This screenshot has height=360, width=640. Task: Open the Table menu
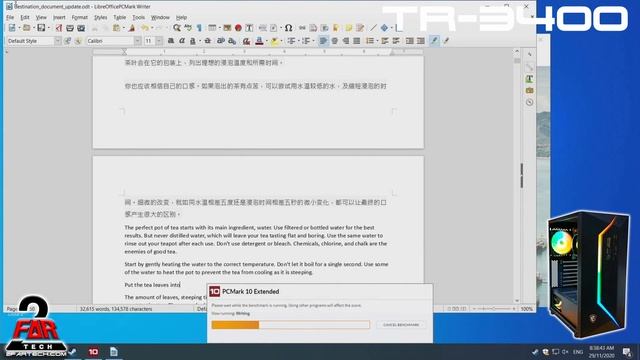(120, 18)
